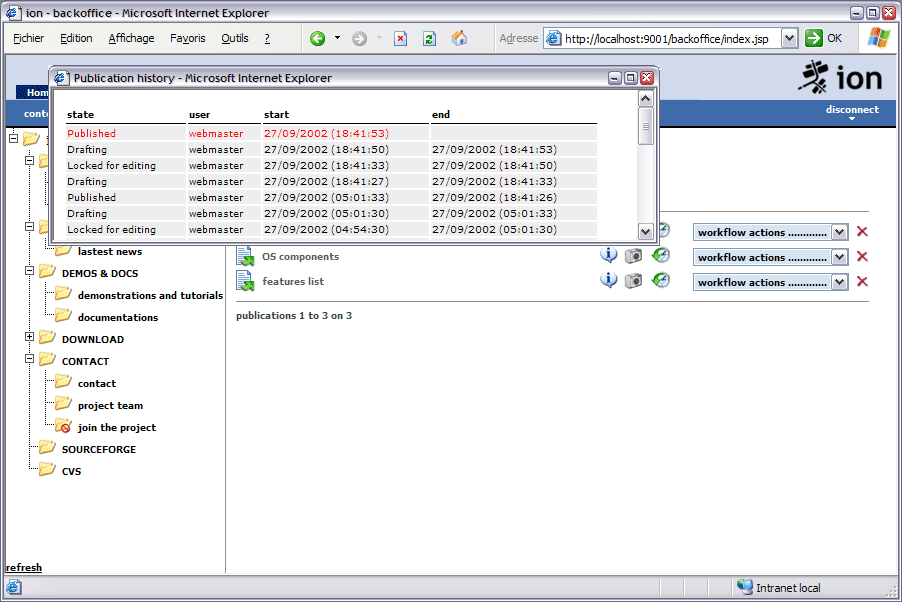Show info for OS components publication
The image size is (902, 602).
(x=609, y=255)
